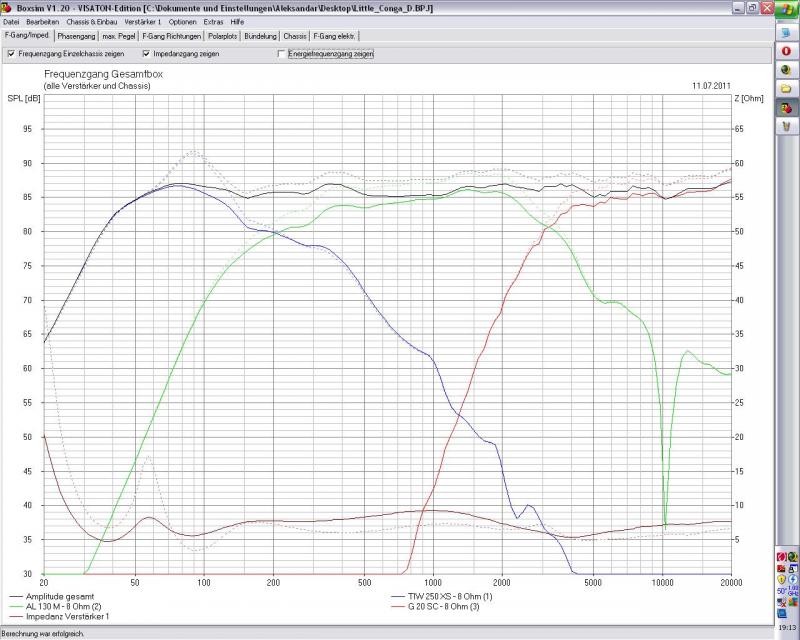Open the Datei menu
This screenshot has width=800, height=640.
pyautogui.click(x=11, y=21)
